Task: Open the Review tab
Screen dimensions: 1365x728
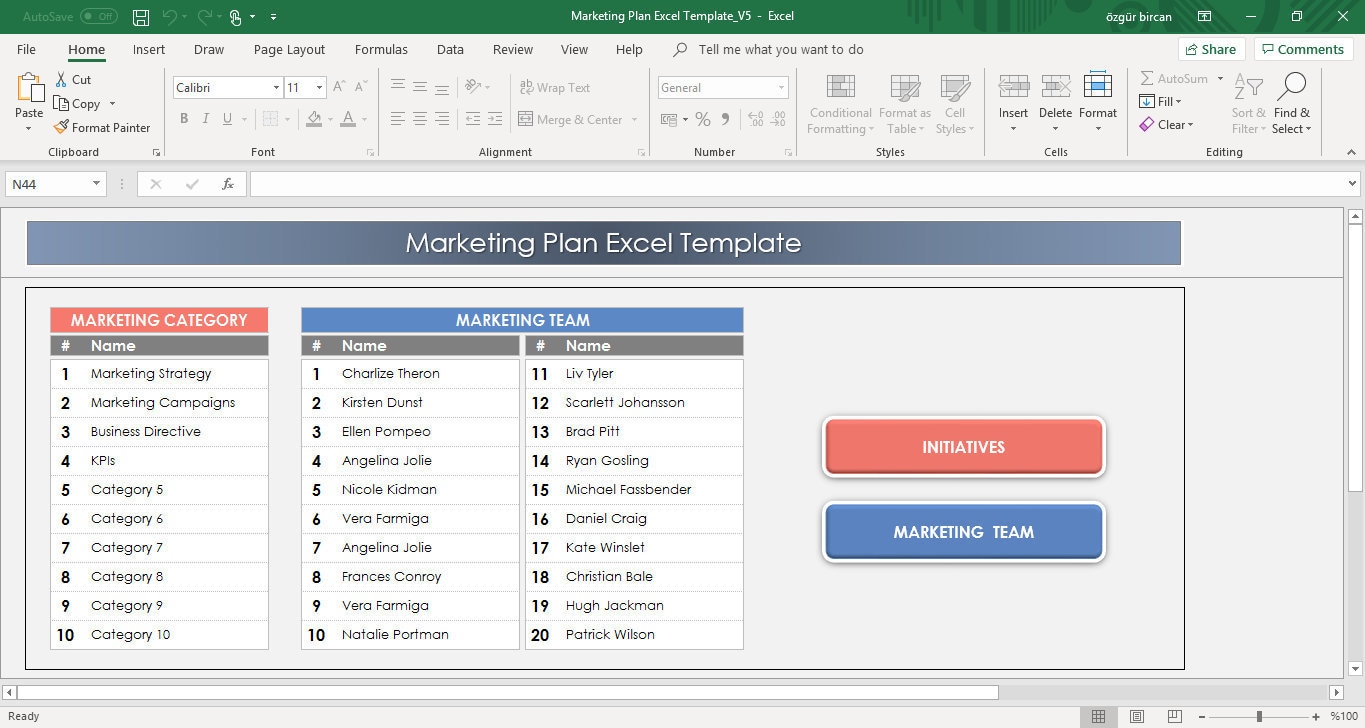Action: click(x=512, y=49)
